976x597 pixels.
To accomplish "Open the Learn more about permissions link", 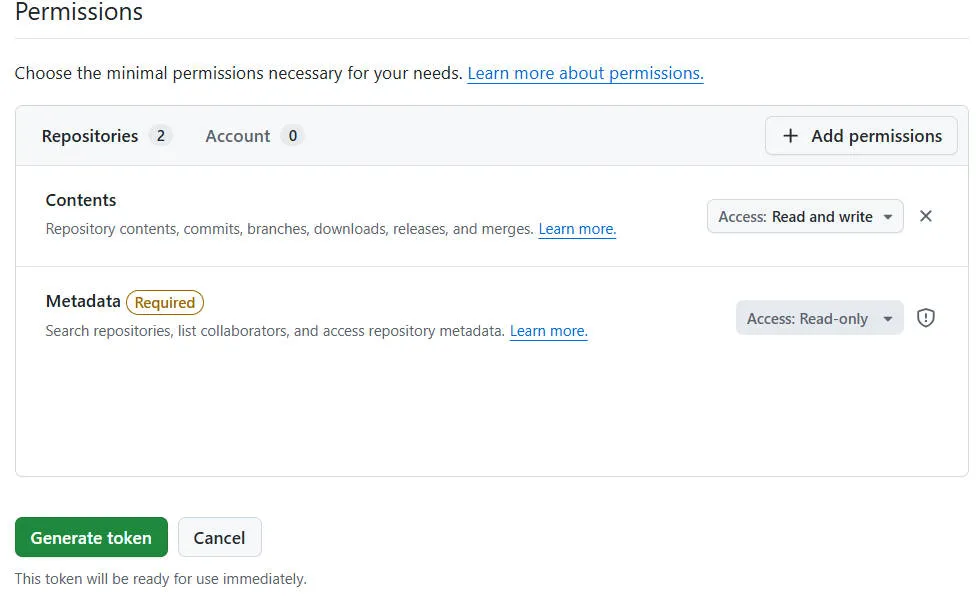I will coord(585,73).
